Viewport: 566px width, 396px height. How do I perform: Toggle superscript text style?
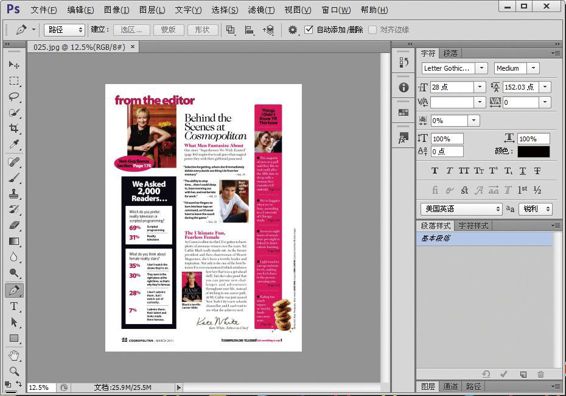[493, 171]
